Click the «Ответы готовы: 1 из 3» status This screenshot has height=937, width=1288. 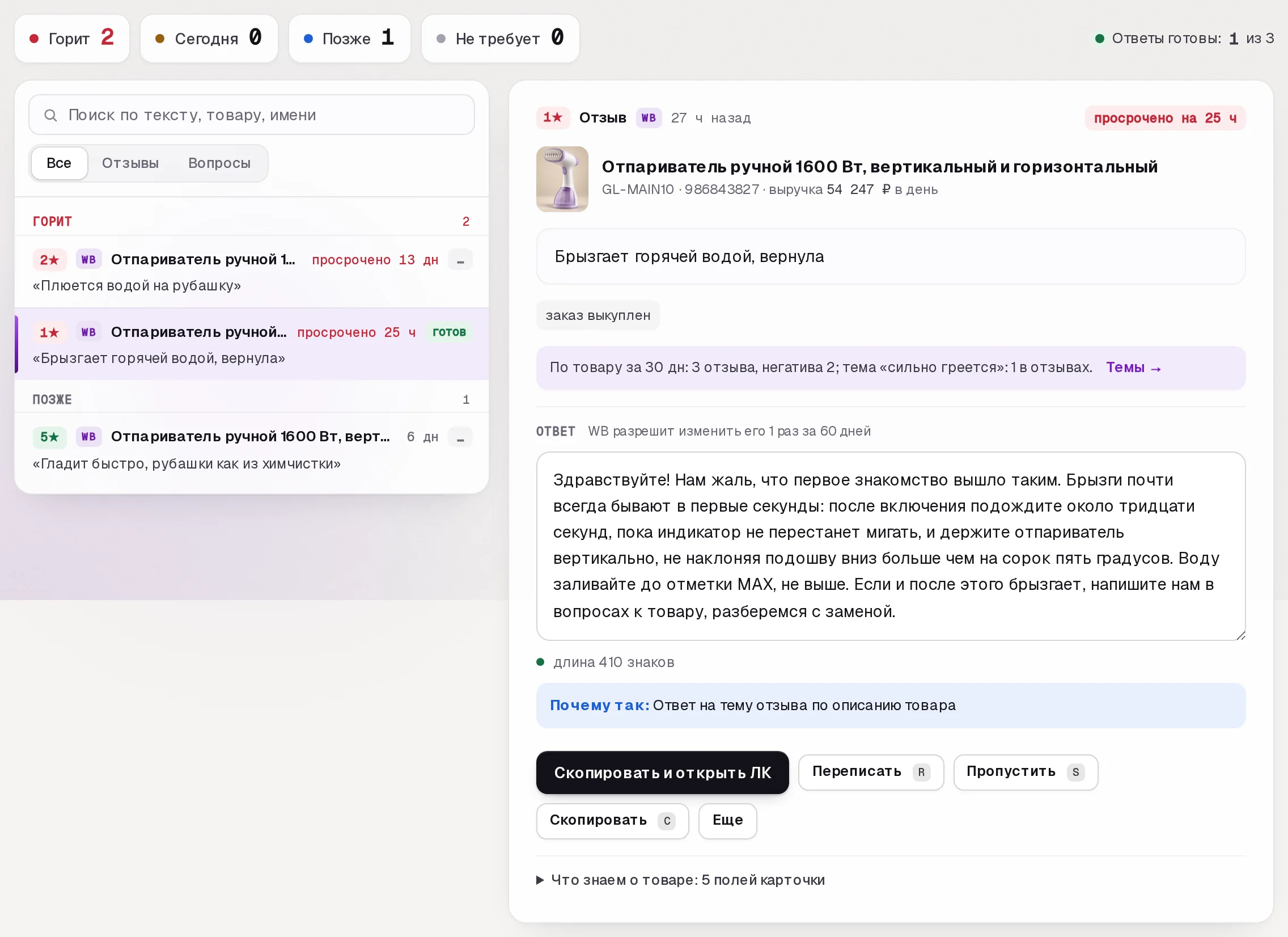point(1185,38)
